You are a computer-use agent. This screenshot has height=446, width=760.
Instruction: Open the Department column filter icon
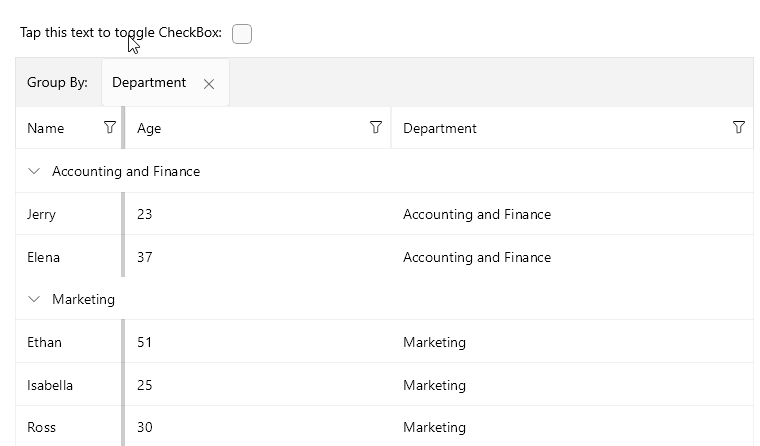tap(739, 127)
